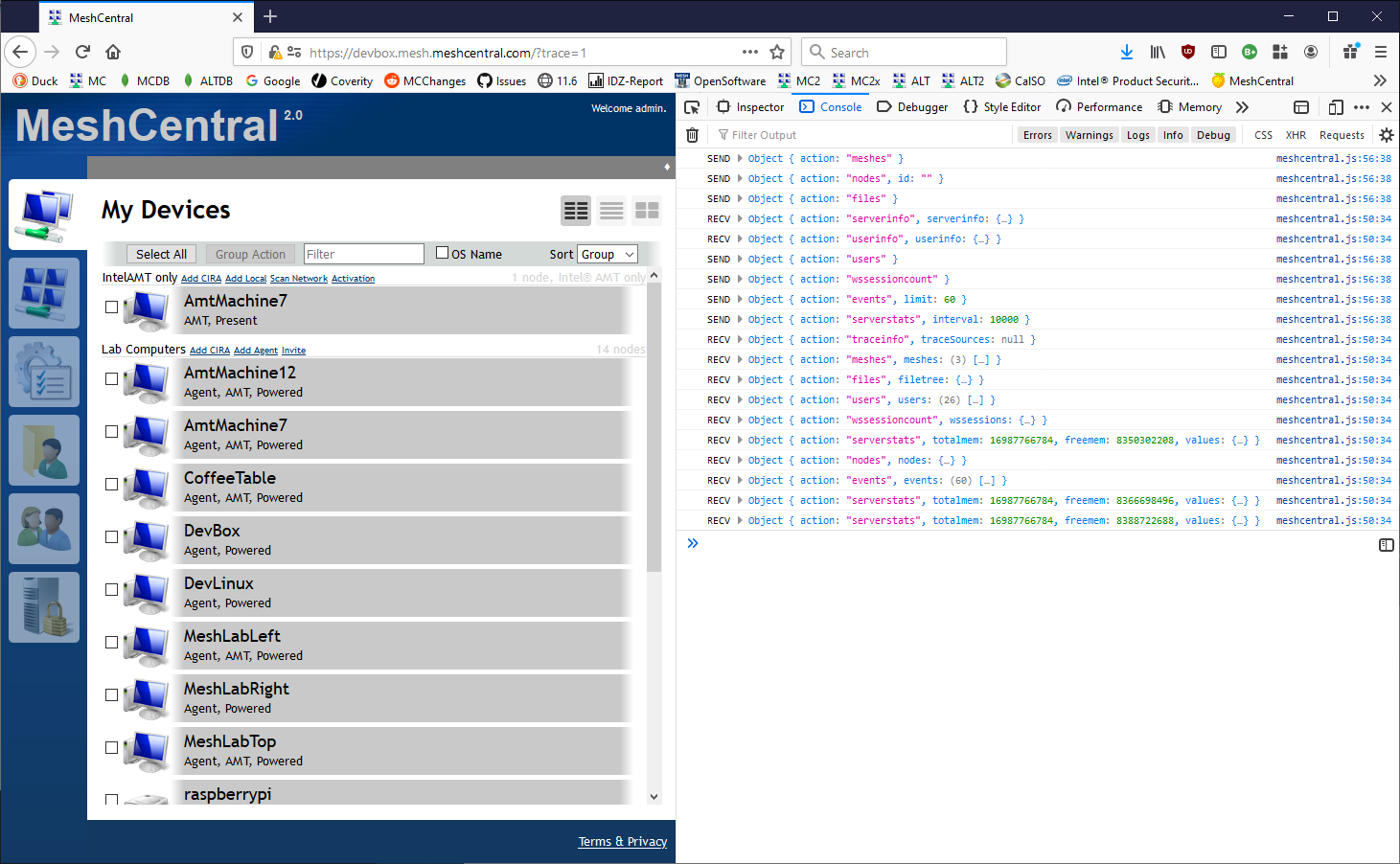Select MeshLabTop device checkbox

click(x=111, y=748)
